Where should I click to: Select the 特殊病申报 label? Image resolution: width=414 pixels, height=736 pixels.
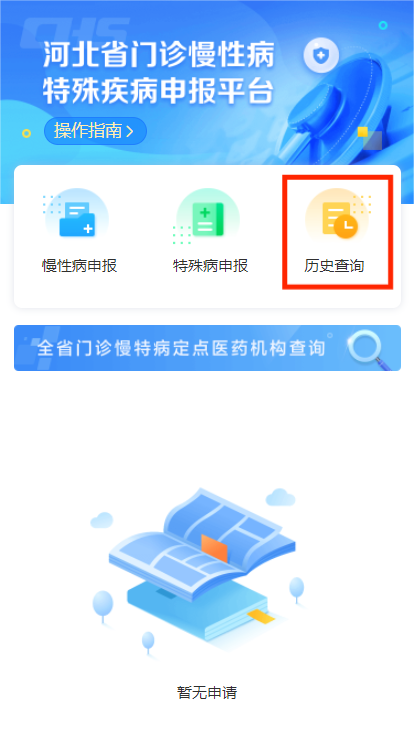[x=210, y=266]
